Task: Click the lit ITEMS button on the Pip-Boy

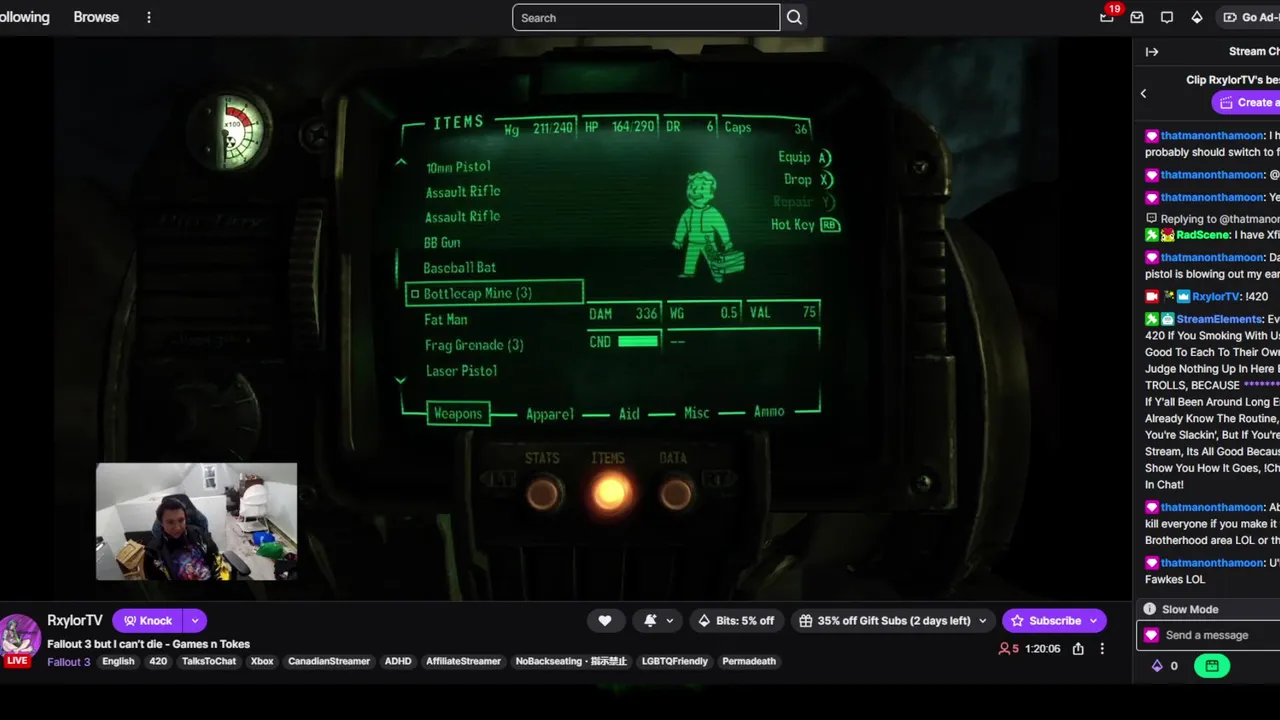Action: click(x=610, y=492)
